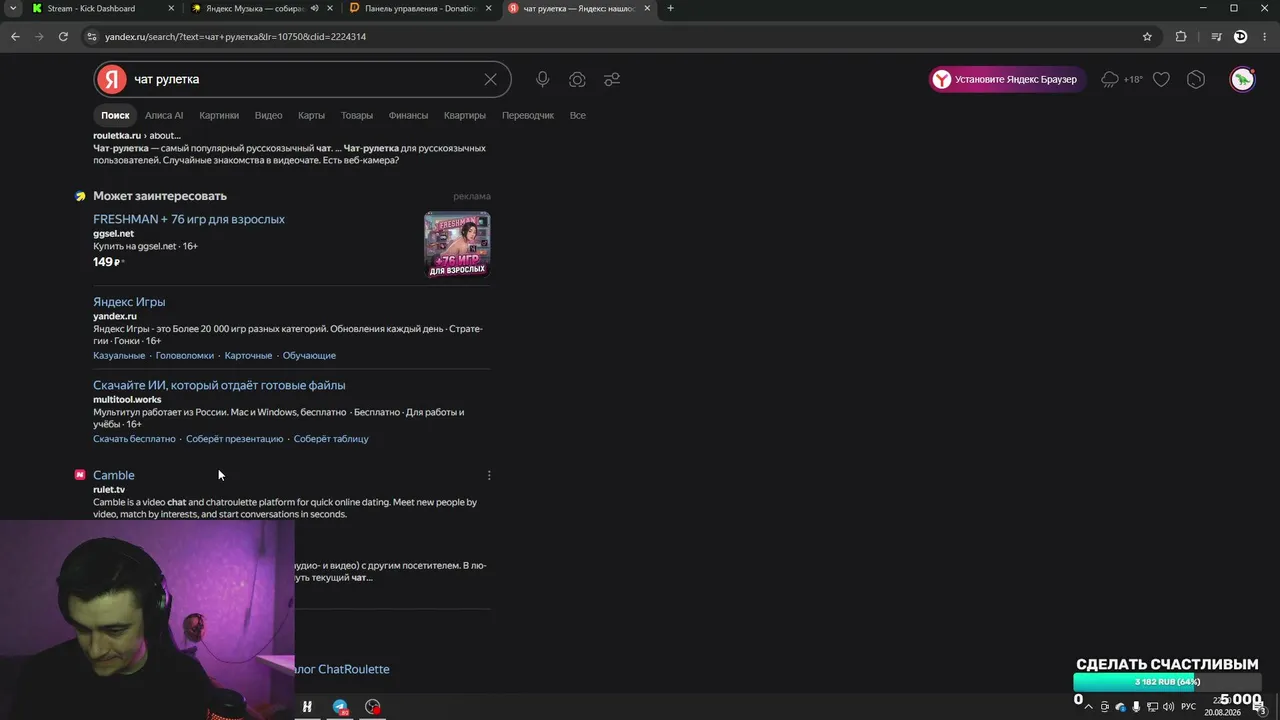Image resolution: width=1280 pixels, height=720 pixels.
Task: Follow the Карточные sublink
Action: tap(248, 355)
